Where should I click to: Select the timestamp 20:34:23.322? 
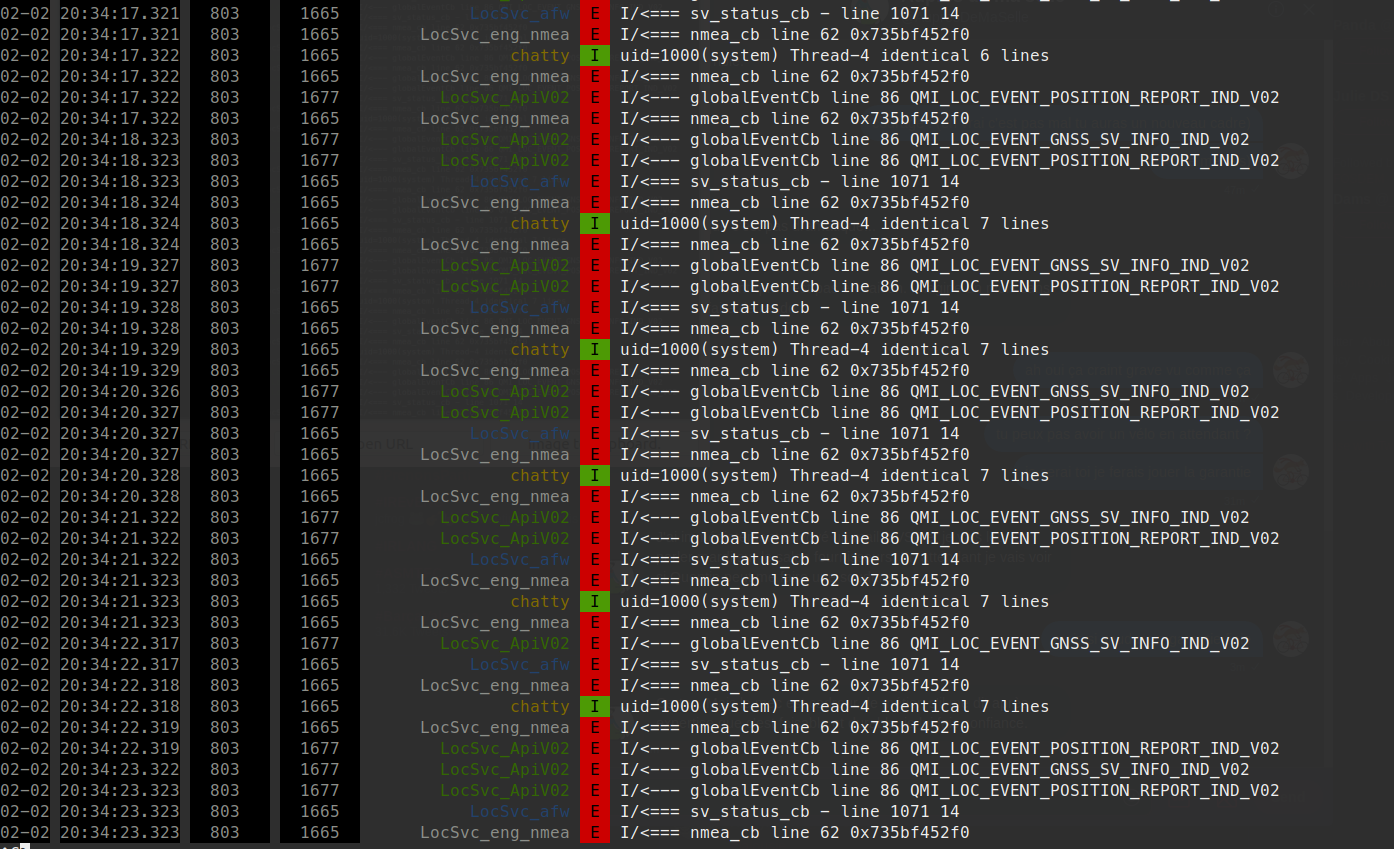click(x=120, y=770)
